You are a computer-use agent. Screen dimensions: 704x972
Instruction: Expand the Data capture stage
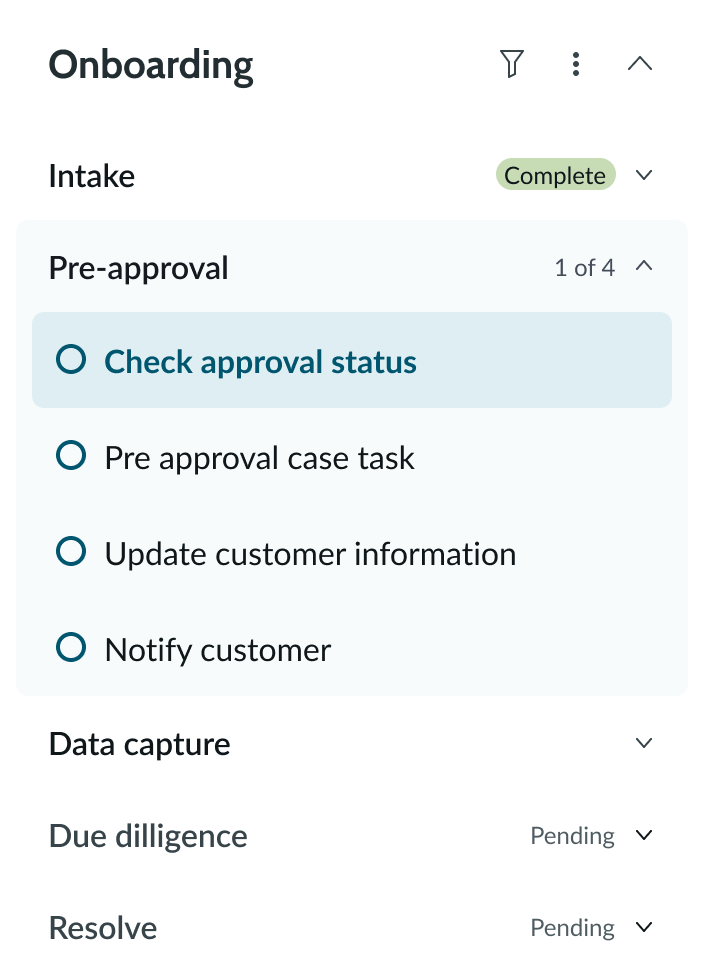(645, 743)
